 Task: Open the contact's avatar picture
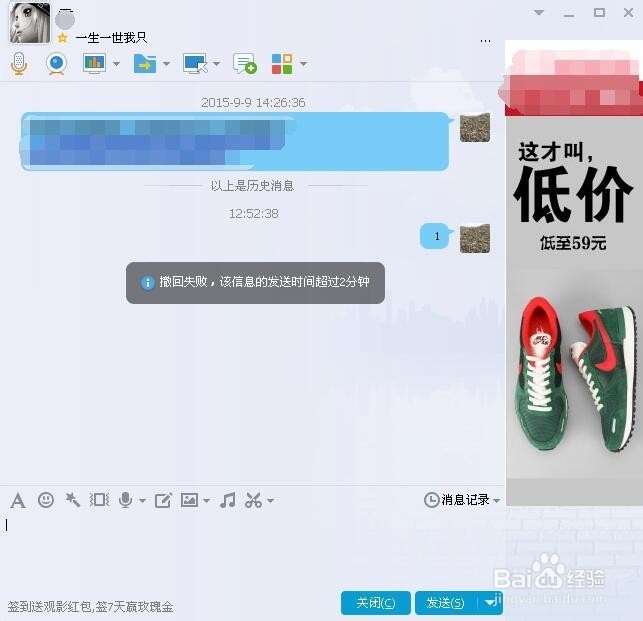30,23
